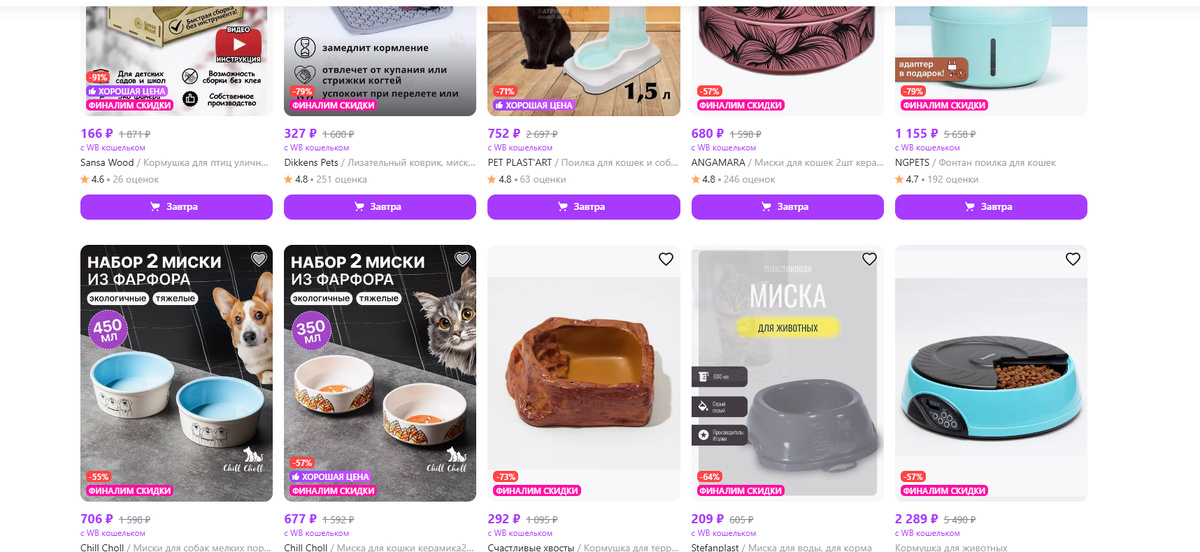Image resolution: width=1200 pixels, height=552 pixels.
Task: Click the cart icon under Sansa Wood feeder
Action: pos(155,207)
